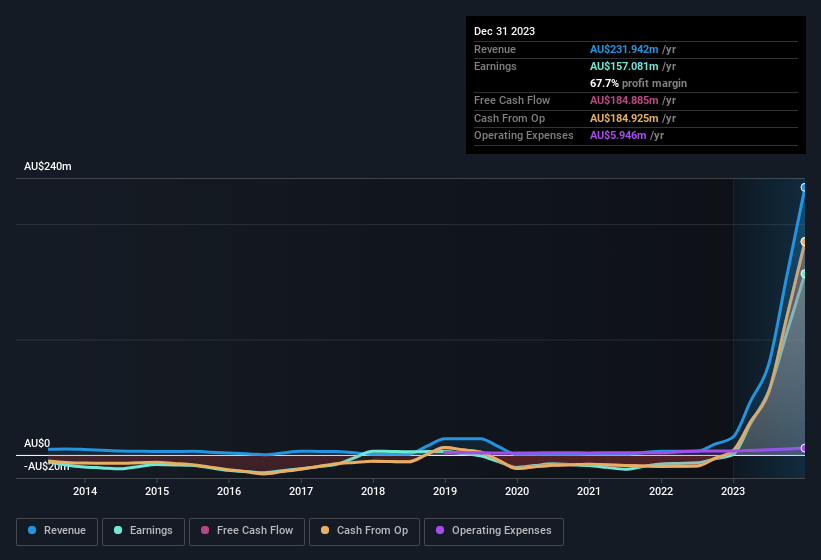The image size is (821, 560).
Task: Toggle the Operating Expenses legend button
Action: (x=494, y=531)
